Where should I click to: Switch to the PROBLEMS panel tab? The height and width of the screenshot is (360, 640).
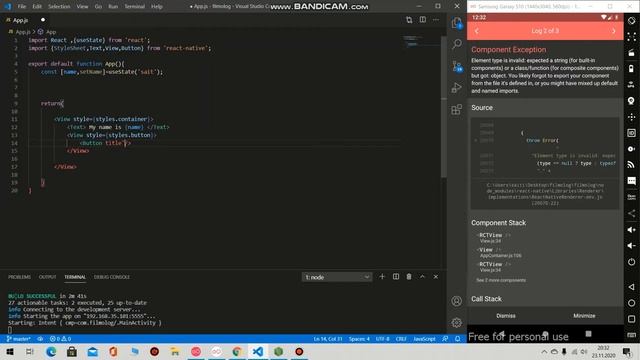pos(20,277)
